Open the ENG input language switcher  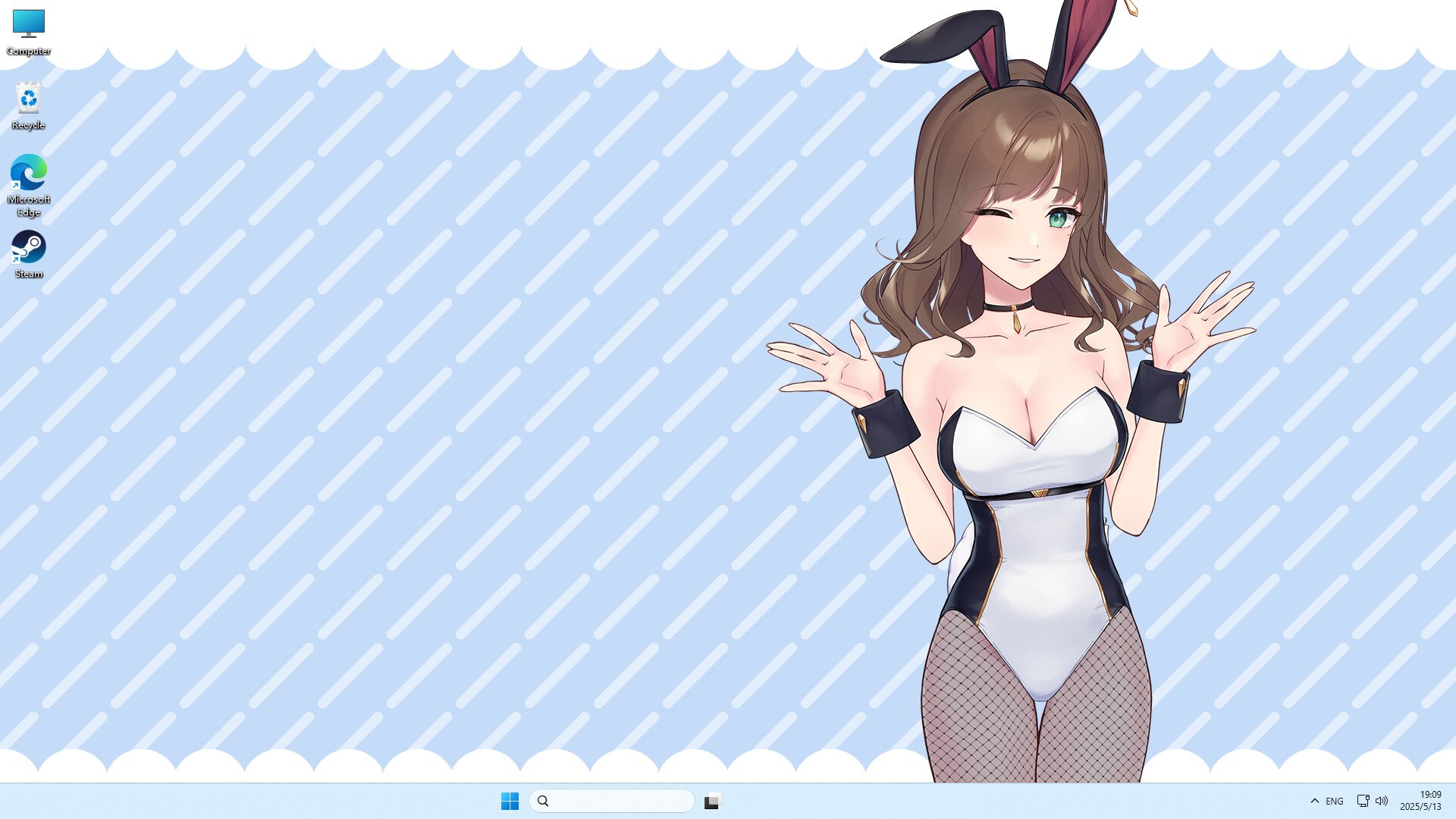(1335, 801)
